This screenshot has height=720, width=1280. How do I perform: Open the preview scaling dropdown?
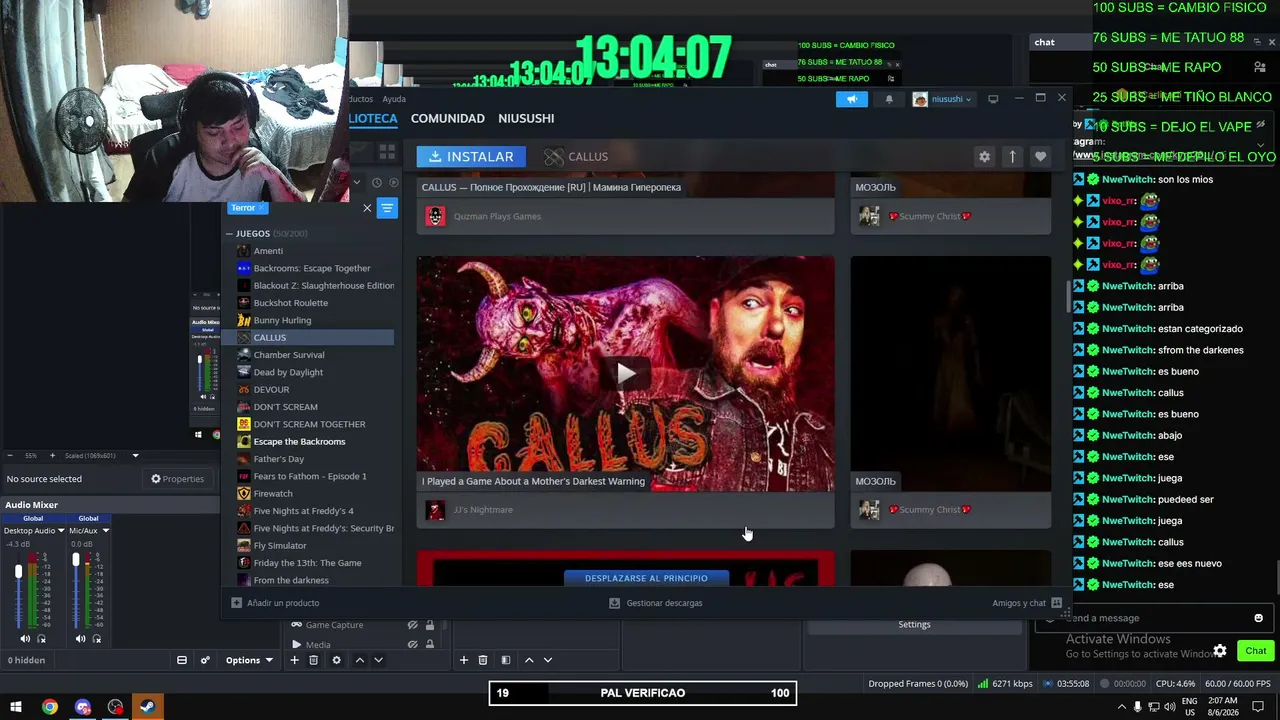pyautogui.click(x=135, y=456)
